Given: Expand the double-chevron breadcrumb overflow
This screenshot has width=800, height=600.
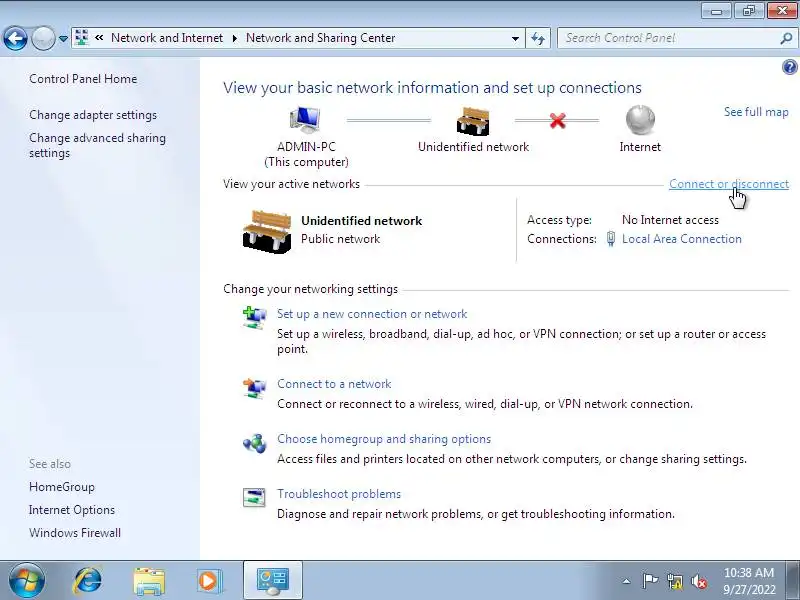Looking at the screenshot, I should (x=99, y=38).
